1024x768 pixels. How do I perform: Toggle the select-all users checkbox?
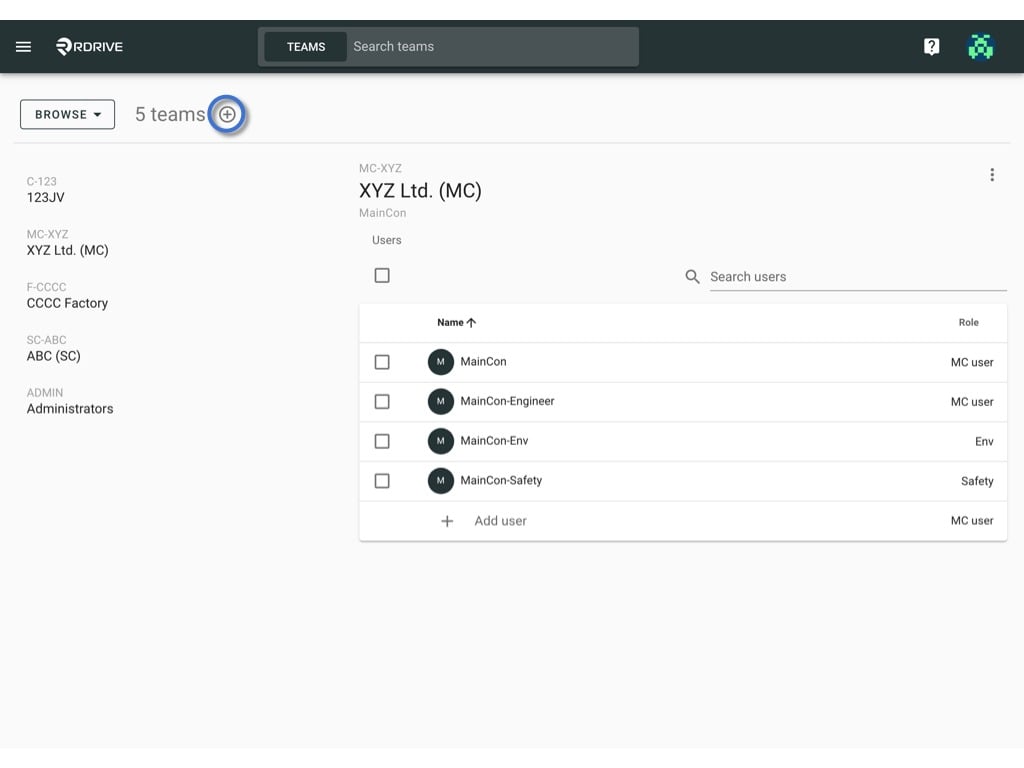[382, 276]
